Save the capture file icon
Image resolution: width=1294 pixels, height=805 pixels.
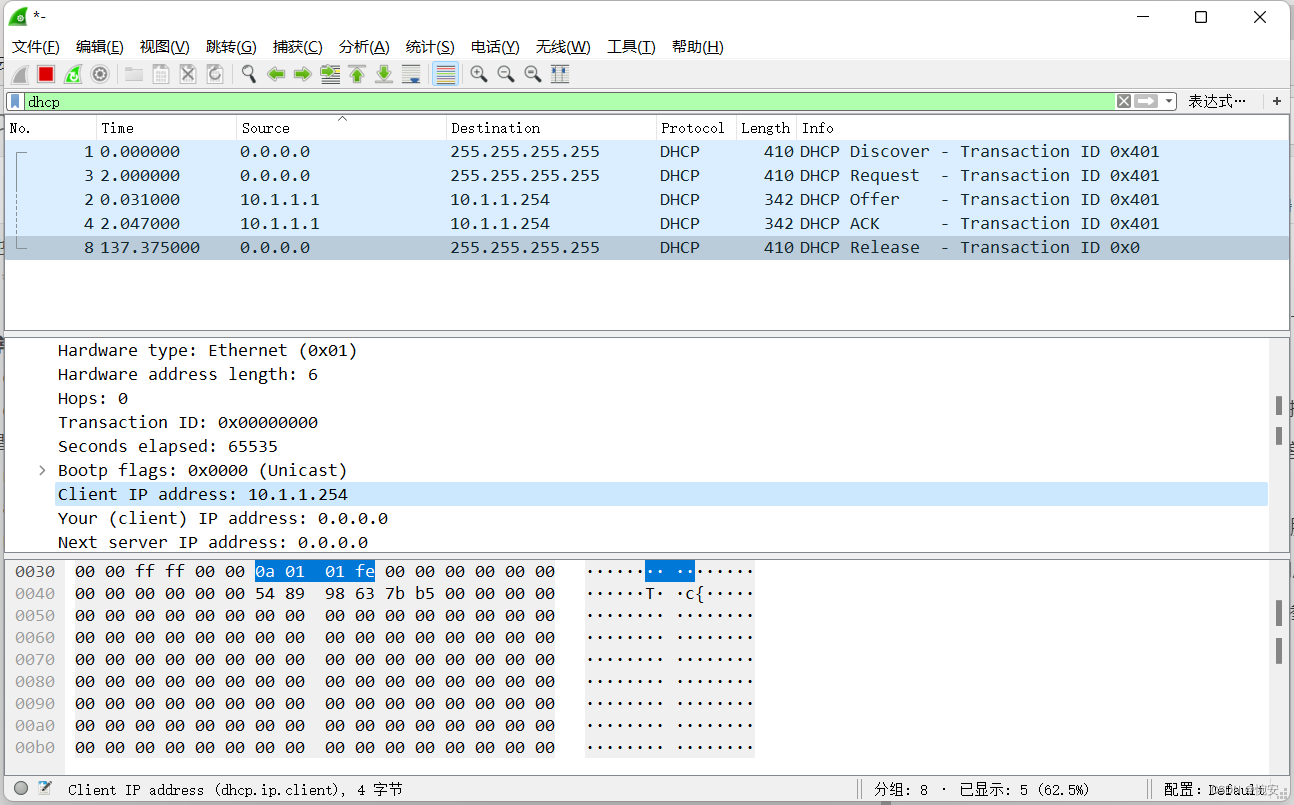(160, 74)
